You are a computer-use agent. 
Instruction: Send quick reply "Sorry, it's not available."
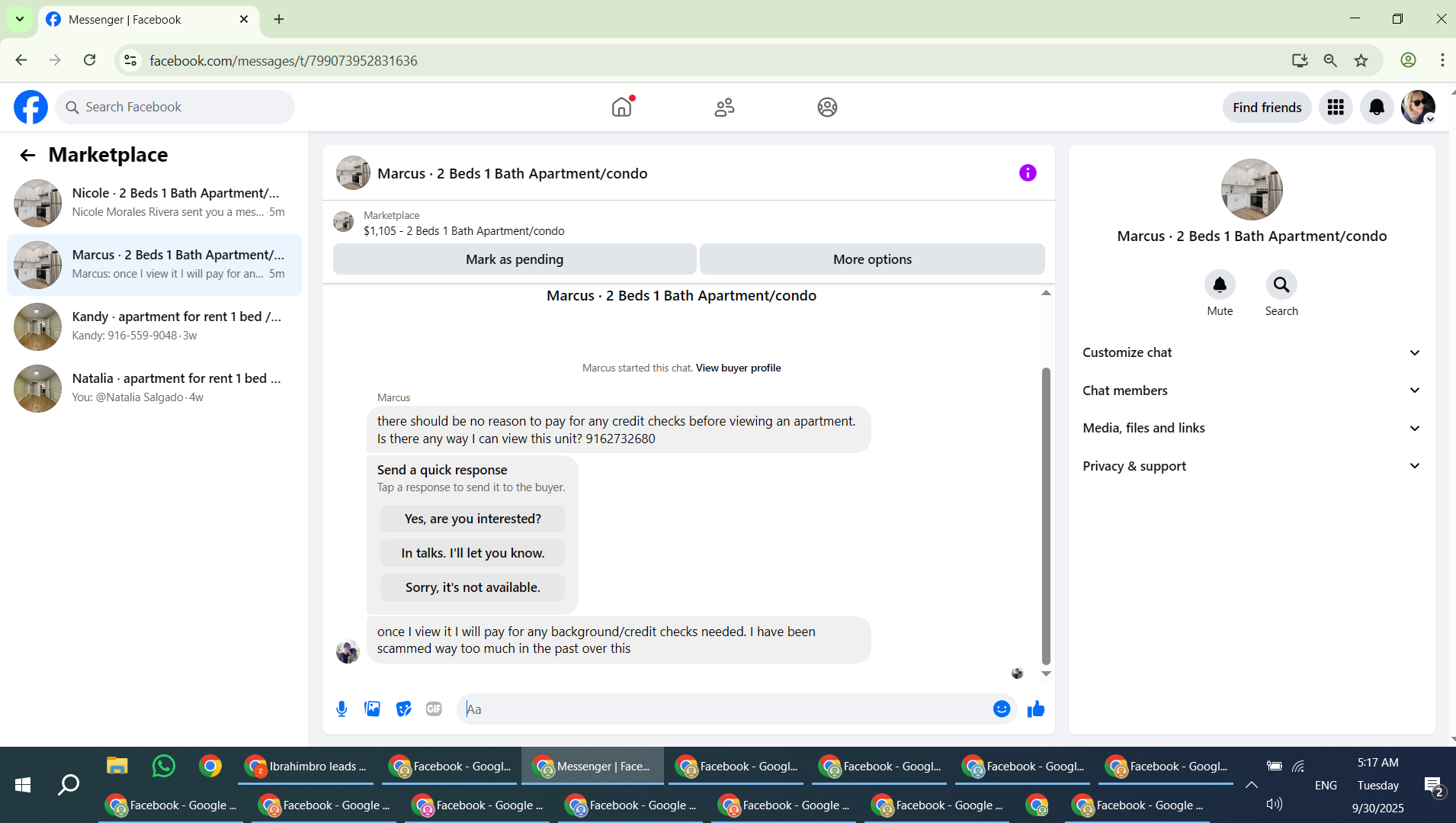point(473,587)
